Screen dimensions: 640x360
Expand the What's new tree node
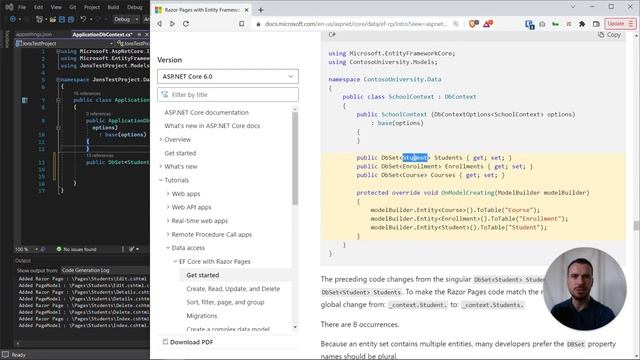[161, 167]
